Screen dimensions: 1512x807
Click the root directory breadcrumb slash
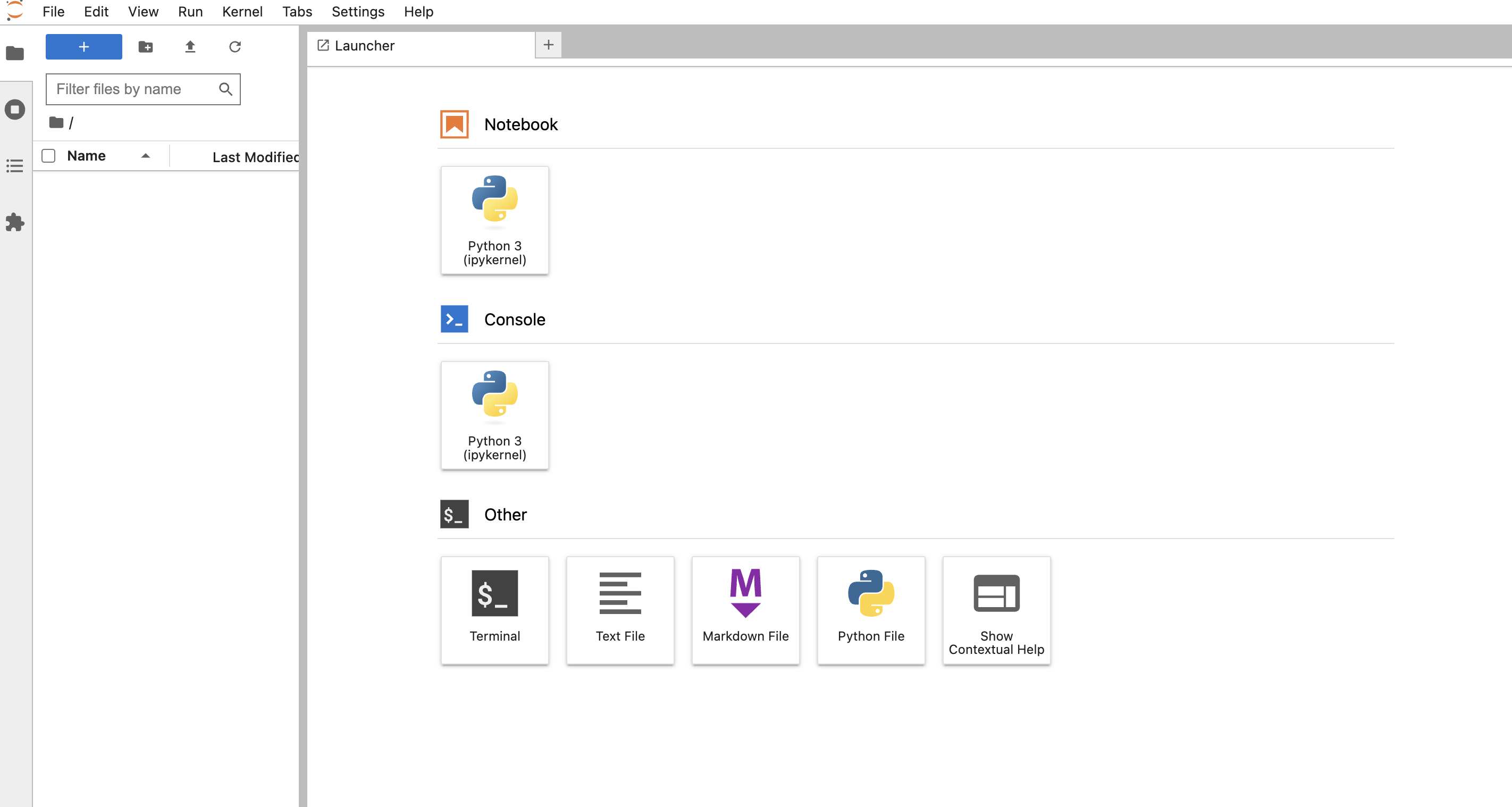(72, 122)
